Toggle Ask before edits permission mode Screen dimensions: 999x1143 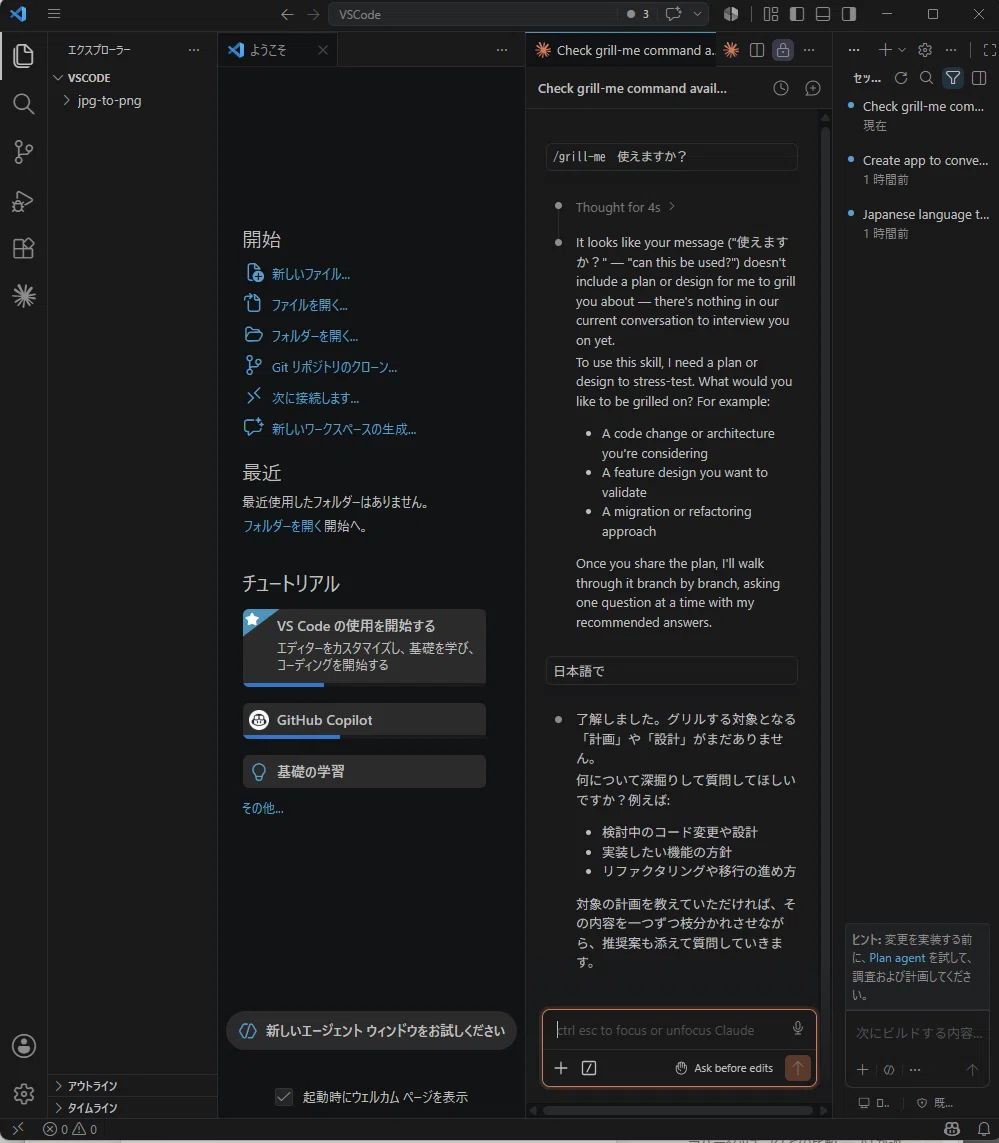pyautogui.click(x=724, y=1068)
